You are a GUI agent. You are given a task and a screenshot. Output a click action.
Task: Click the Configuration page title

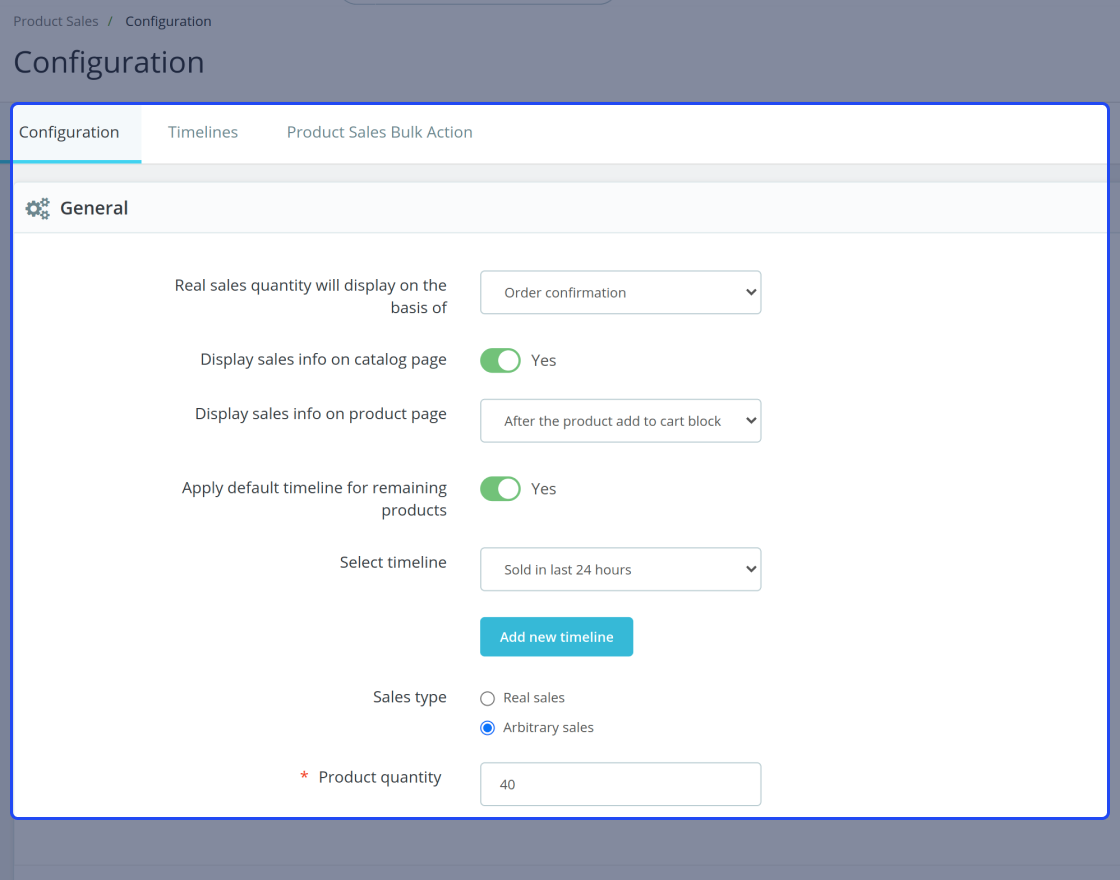click(109, 62)
